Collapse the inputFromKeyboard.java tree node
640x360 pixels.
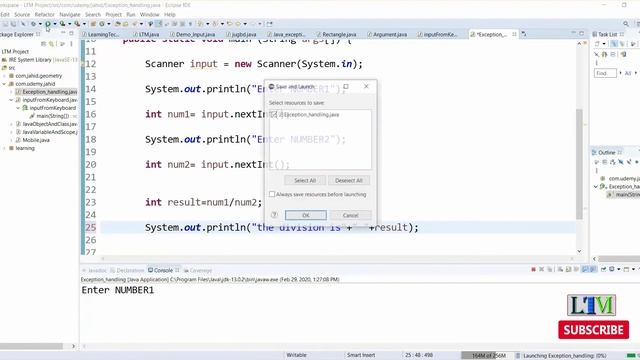coord(11,100)
